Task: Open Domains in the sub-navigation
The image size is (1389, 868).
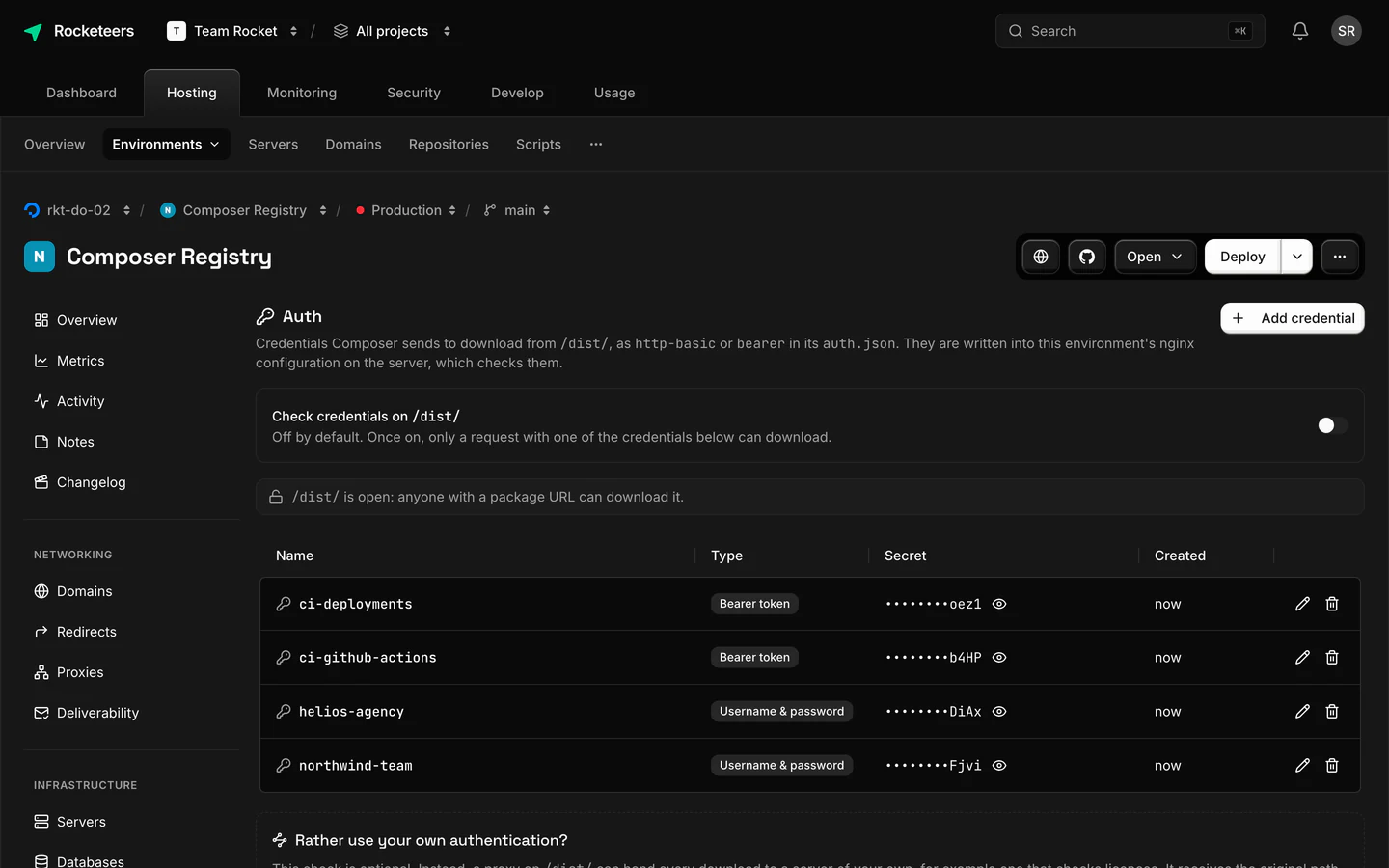Action: [x=353, y=145]
